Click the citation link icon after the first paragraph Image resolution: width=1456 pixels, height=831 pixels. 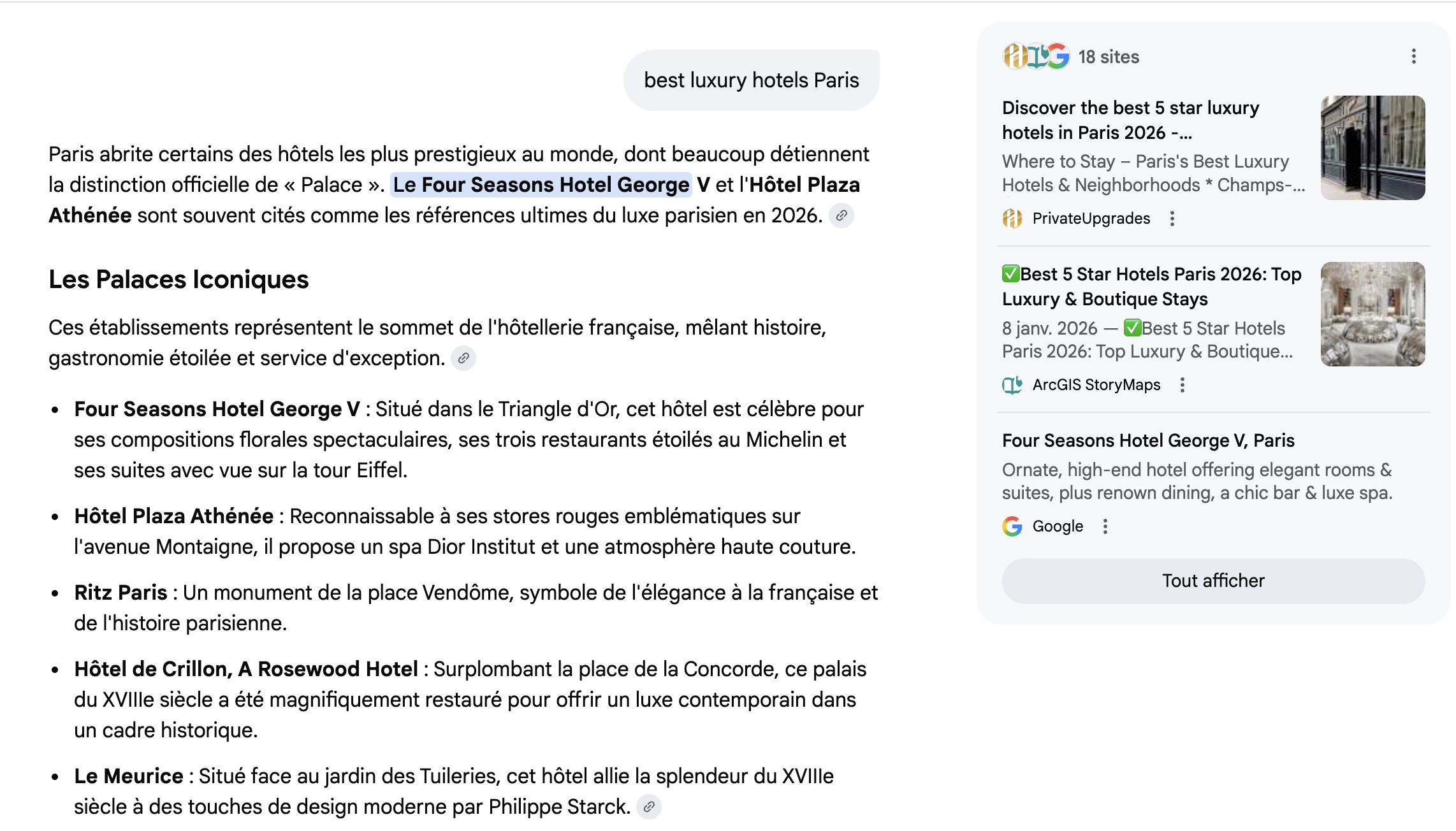point(841,216)
